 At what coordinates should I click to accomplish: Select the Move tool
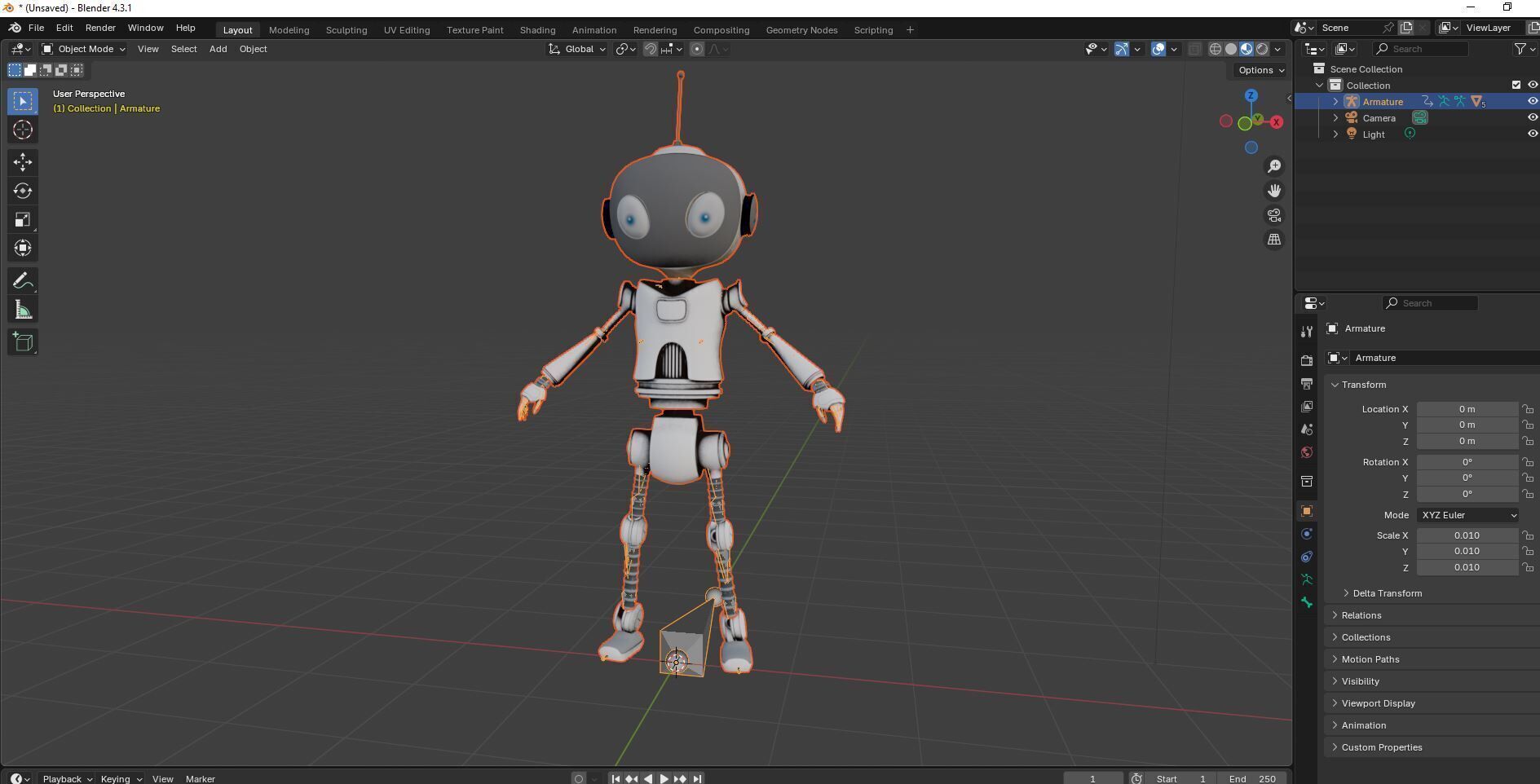coord(23,162)
